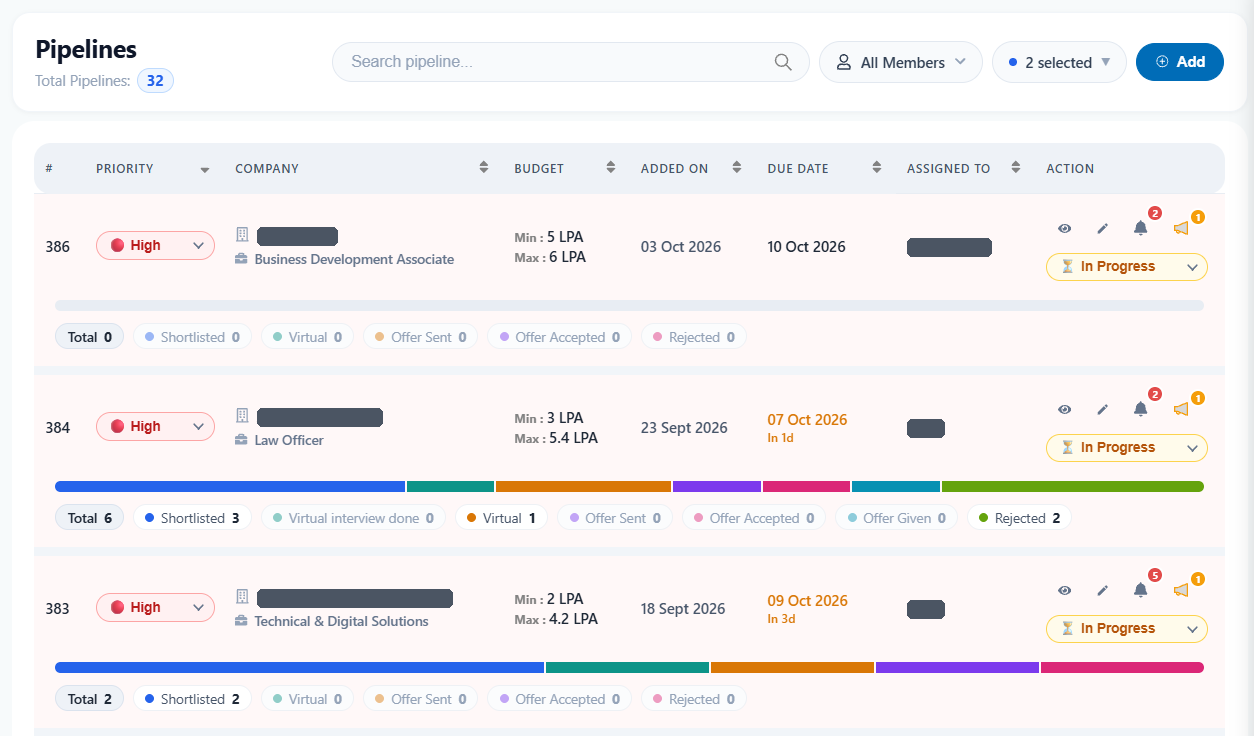1254x736 pixels.
Task: Open the All Members dropdown
Action: click(900, 62)
